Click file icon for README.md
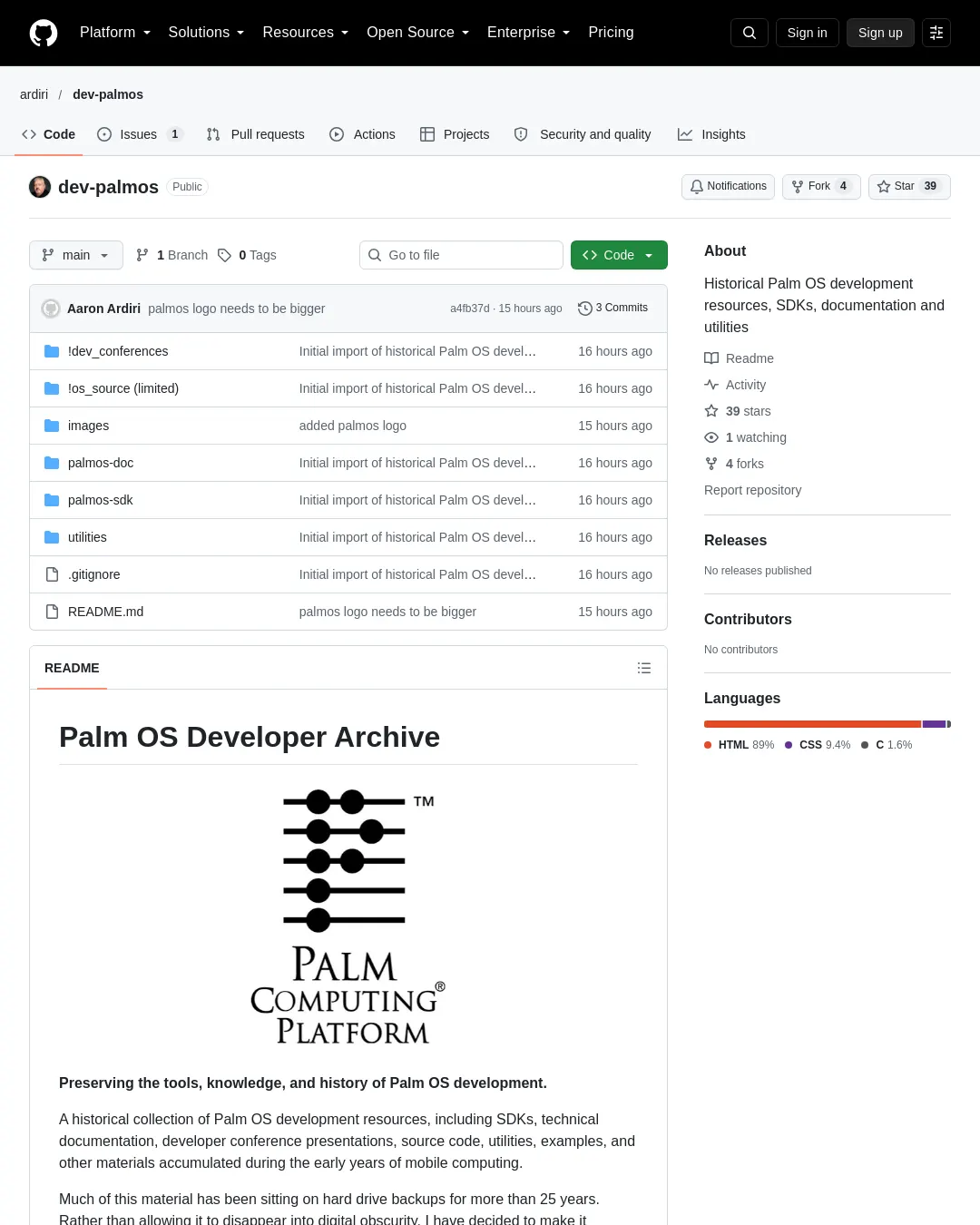This screenshot has height=1225, width=980. (x=52, y=612)
